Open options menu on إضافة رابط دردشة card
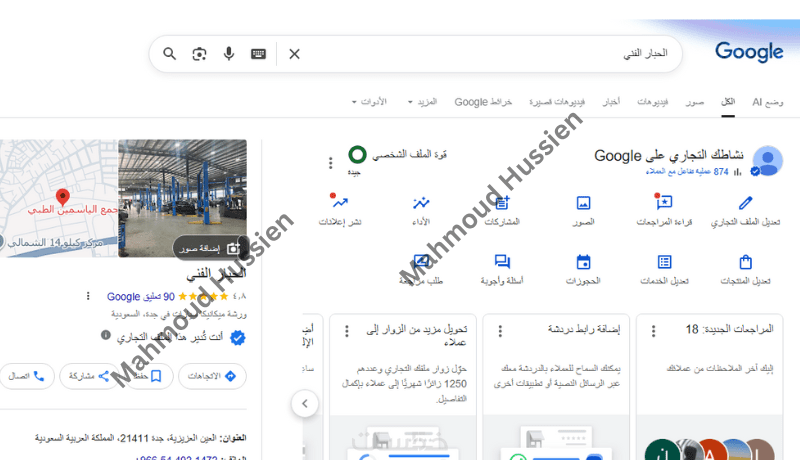800x460 pixels. click(500, 331)
